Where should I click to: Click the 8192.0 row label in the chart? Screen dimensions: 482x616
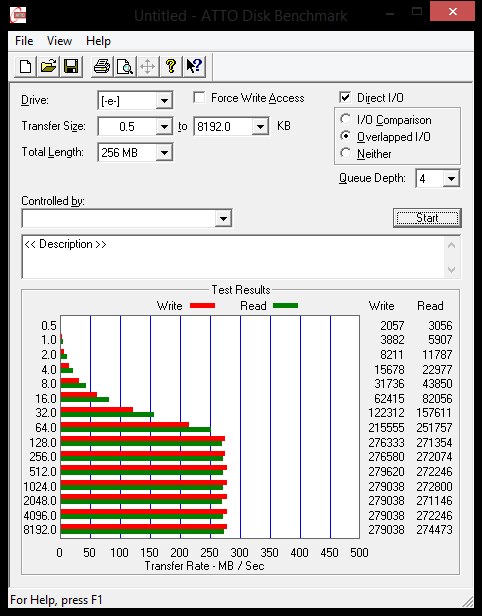coord(40,530)
